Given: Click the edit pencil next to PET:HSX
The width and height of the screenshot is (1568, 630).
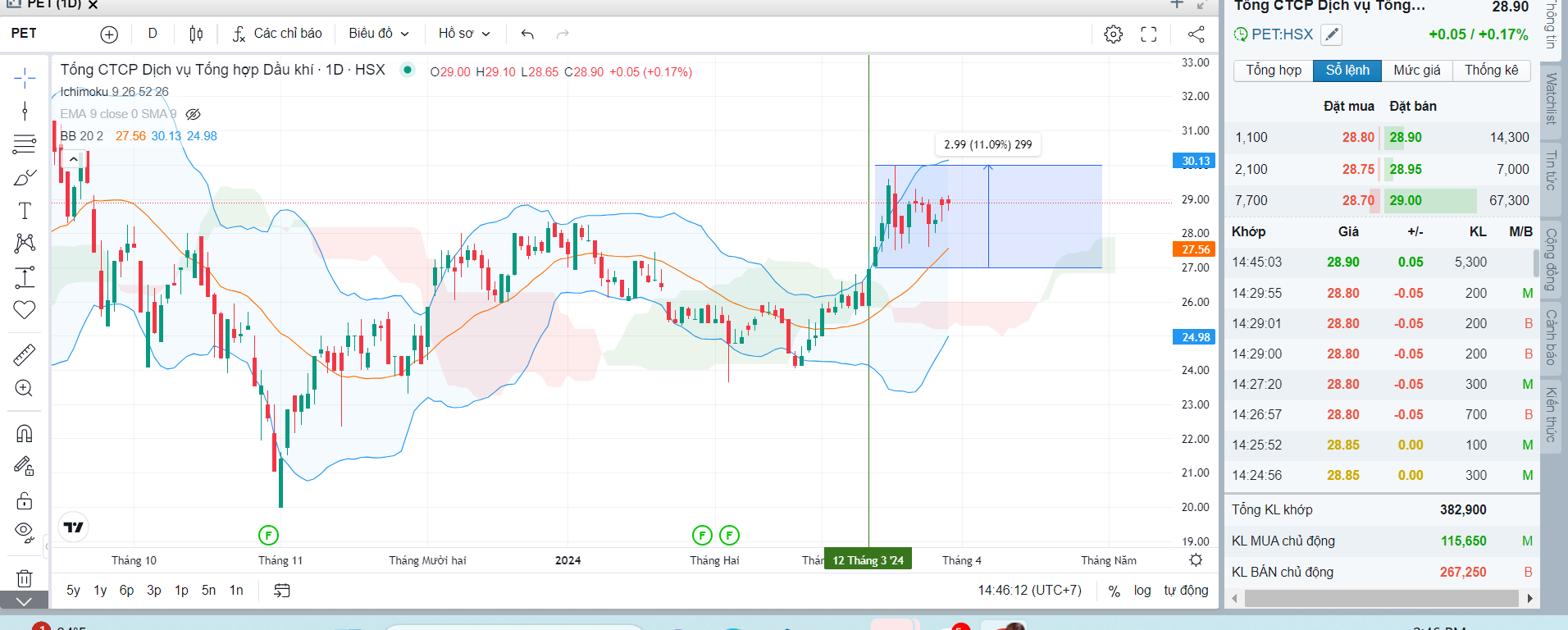Looking at the screenshot, I should [x=1332, y=34].
